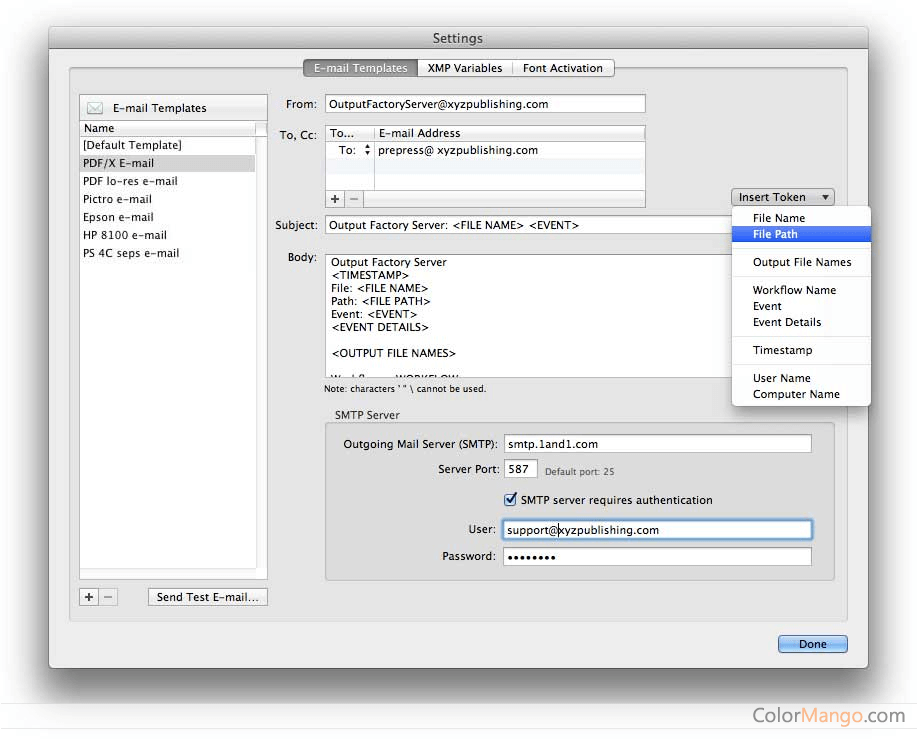Toggle SMTP server requires authentication checkbox
The width and height of the screenshot is (917, 739).
click(x=511, y=500)
